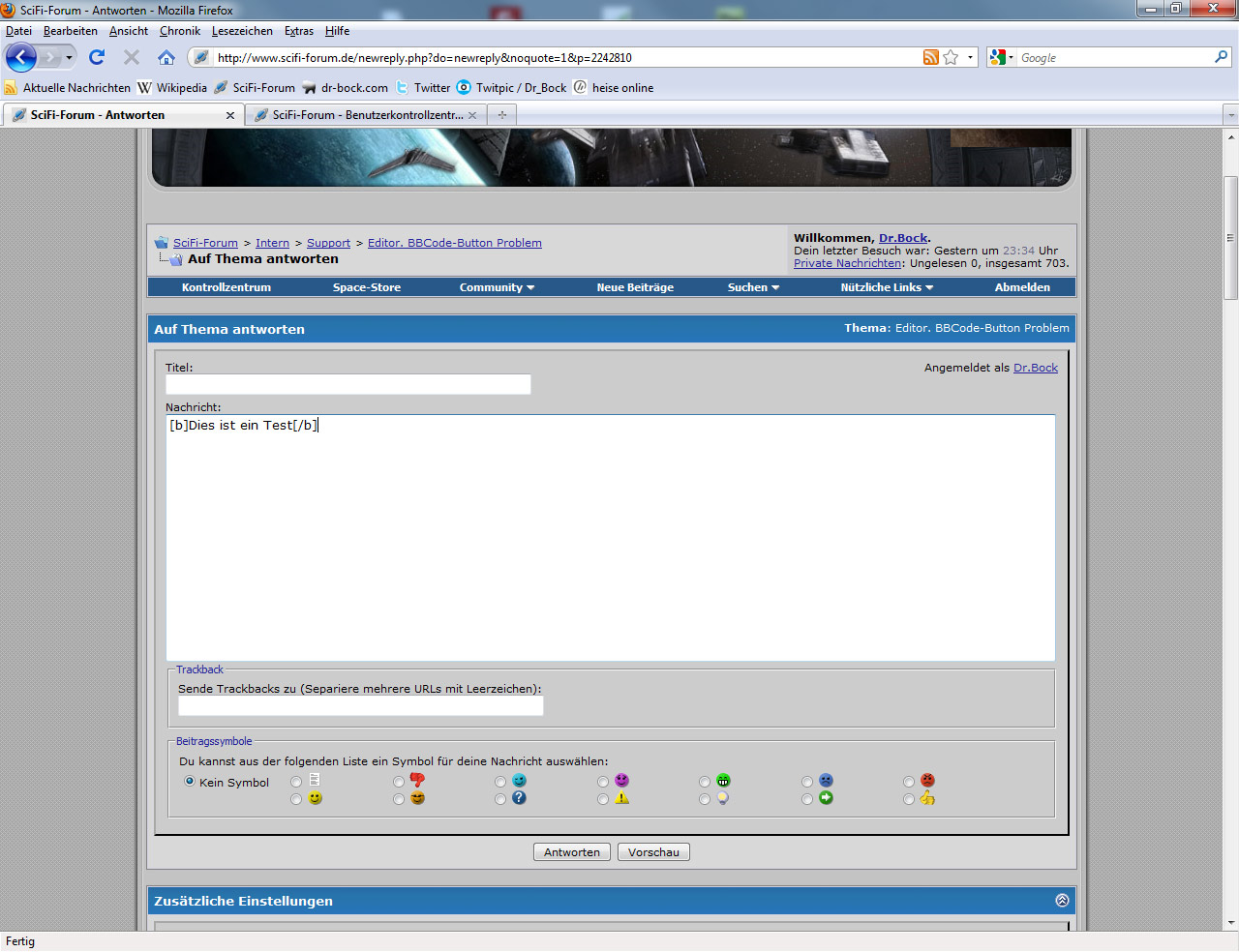Expand the Community dropdown menu
Viewport: 1239px width, 952px height.
coord(497,287)
